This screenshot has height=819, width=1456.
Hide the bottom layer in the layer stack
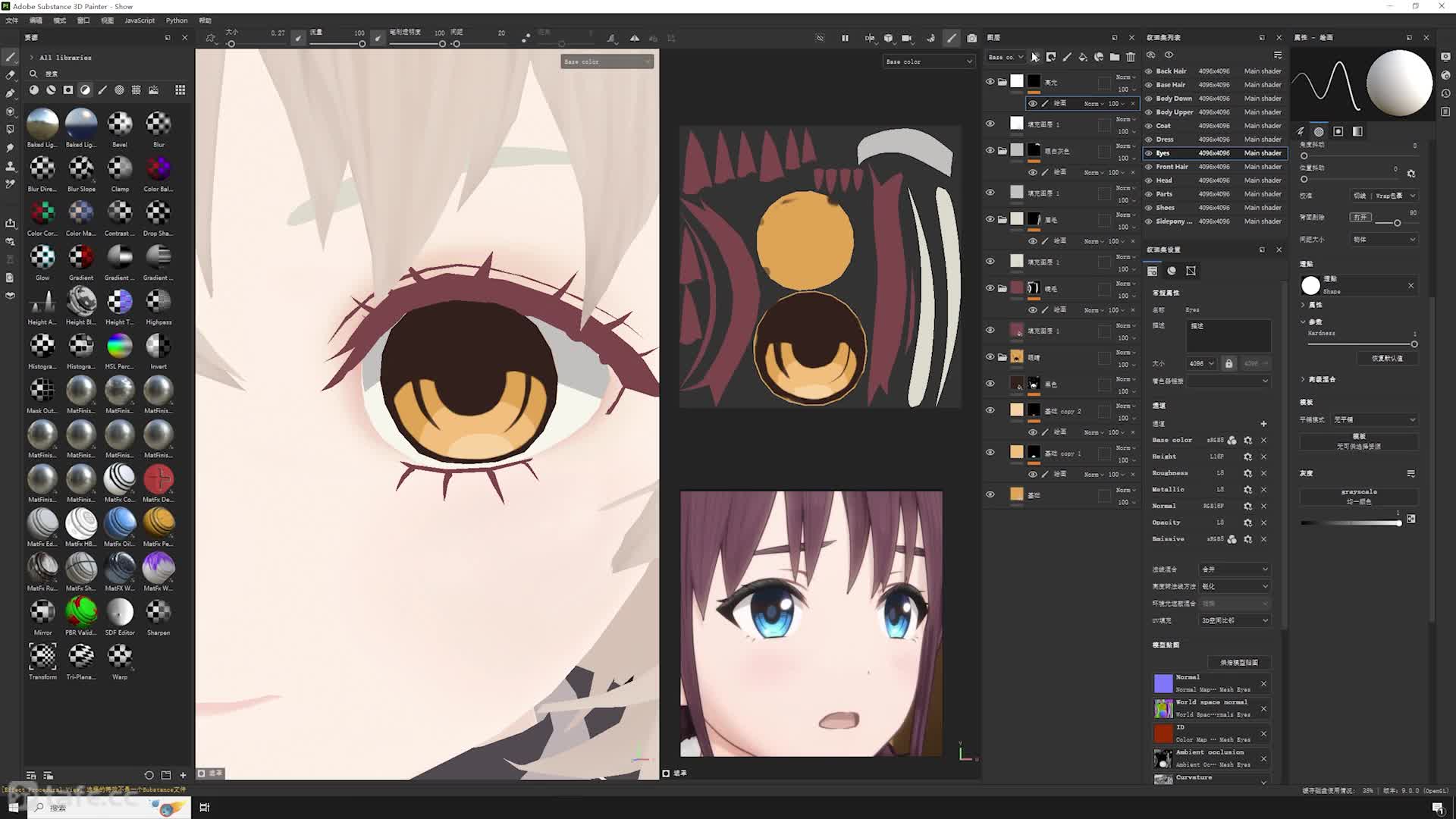(x=990, y=494)
